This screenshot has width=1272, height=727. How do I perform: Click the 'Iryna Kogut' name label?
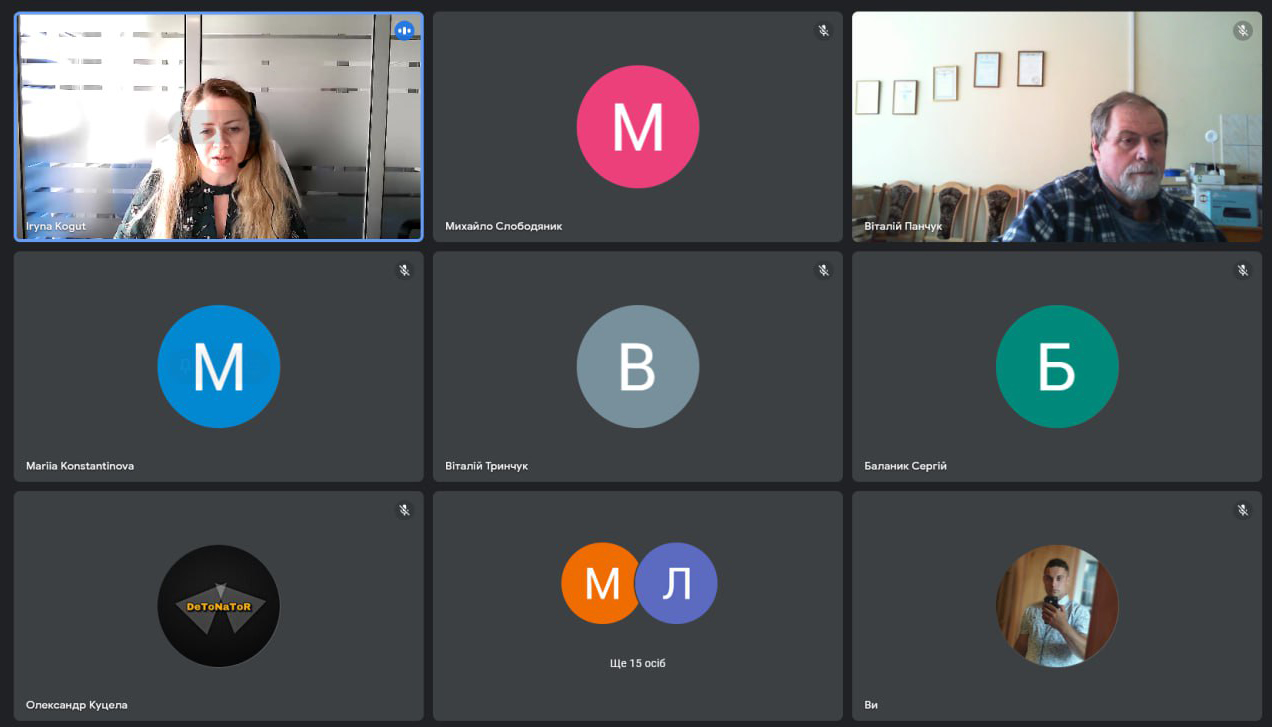(x=56, y=226)
